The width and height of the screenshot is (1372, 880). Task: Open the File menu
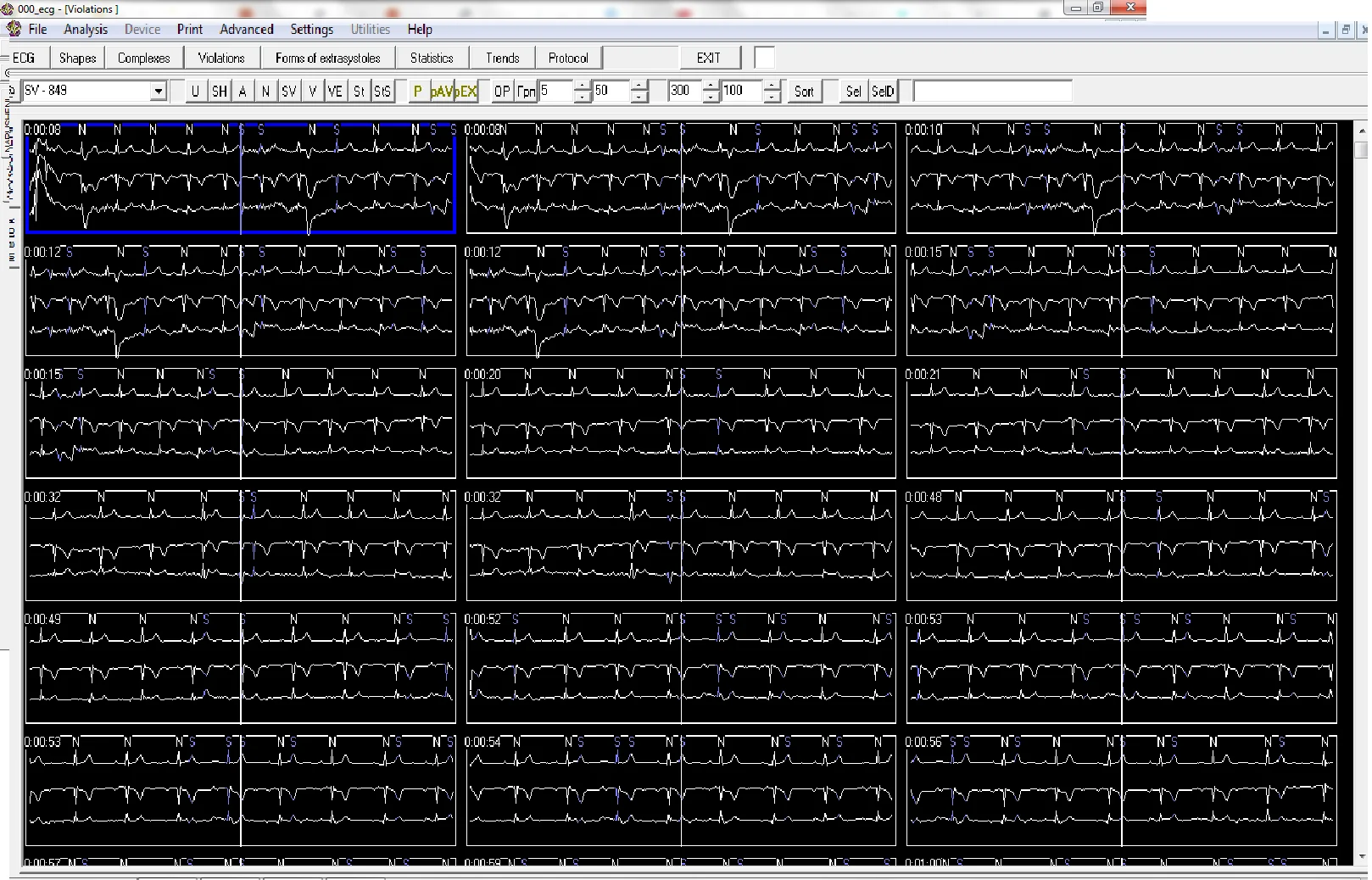[x=37, y=29]
